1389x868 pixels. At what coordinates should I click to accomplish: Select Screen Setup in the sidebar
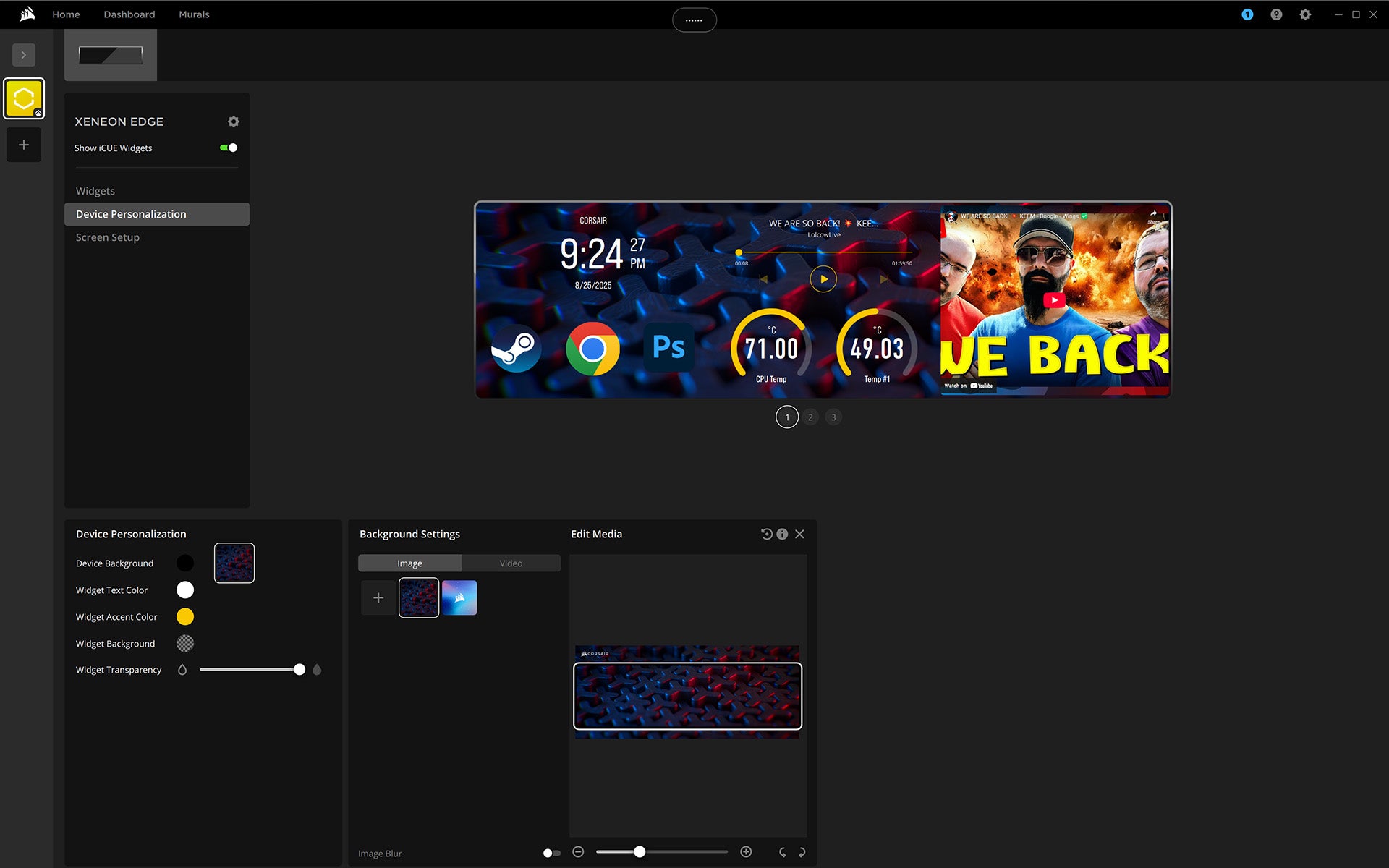click(108, 237)
